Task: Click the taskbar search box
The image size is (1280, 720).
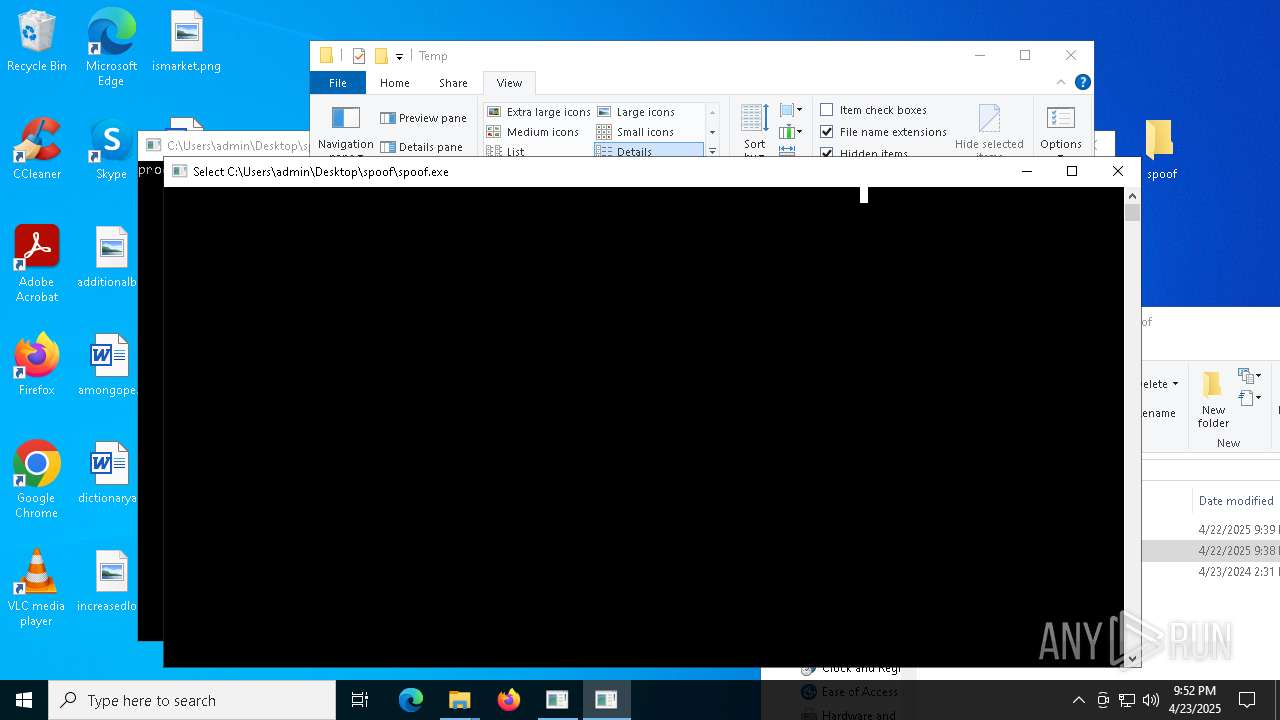Action: click(192, 700)
